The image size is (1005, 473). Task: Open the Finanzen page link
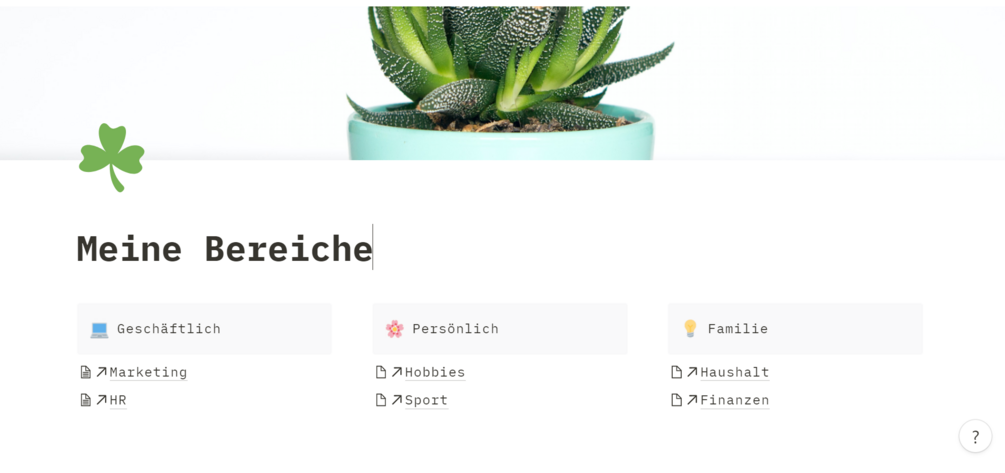(x=734, y=400)
